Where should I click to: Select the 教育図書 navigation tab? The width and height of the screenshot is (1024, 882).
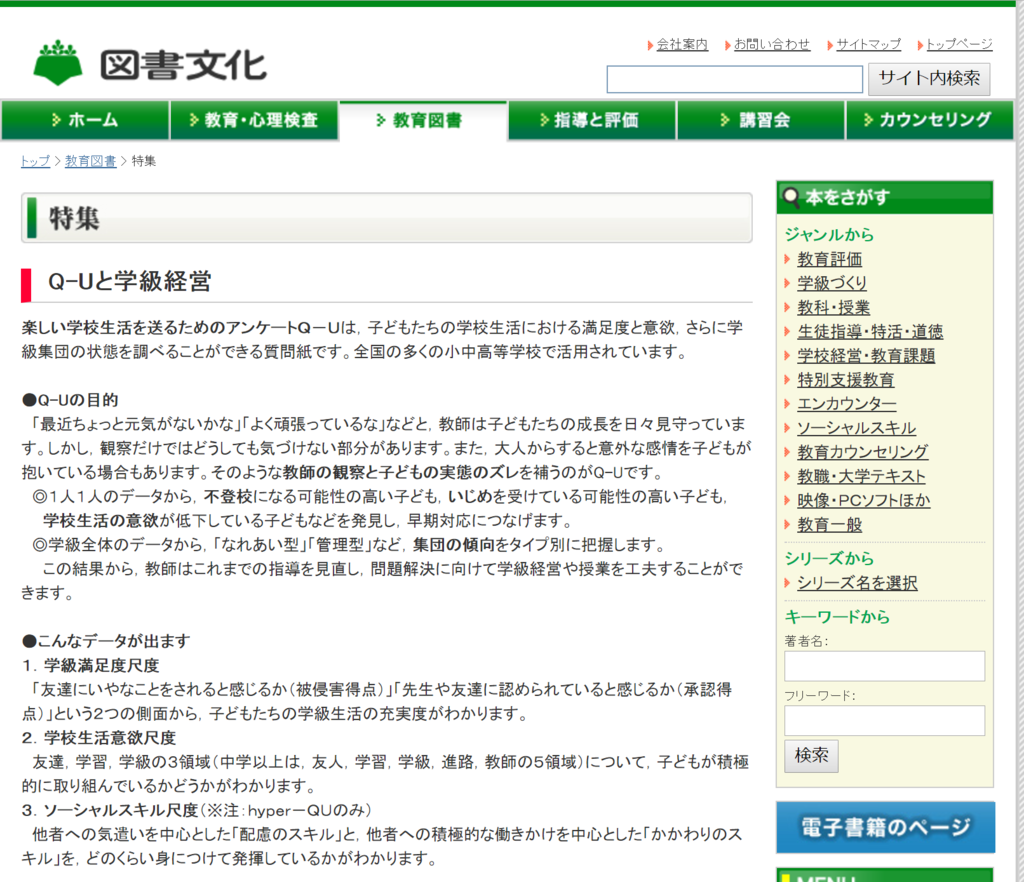(423, 120)
